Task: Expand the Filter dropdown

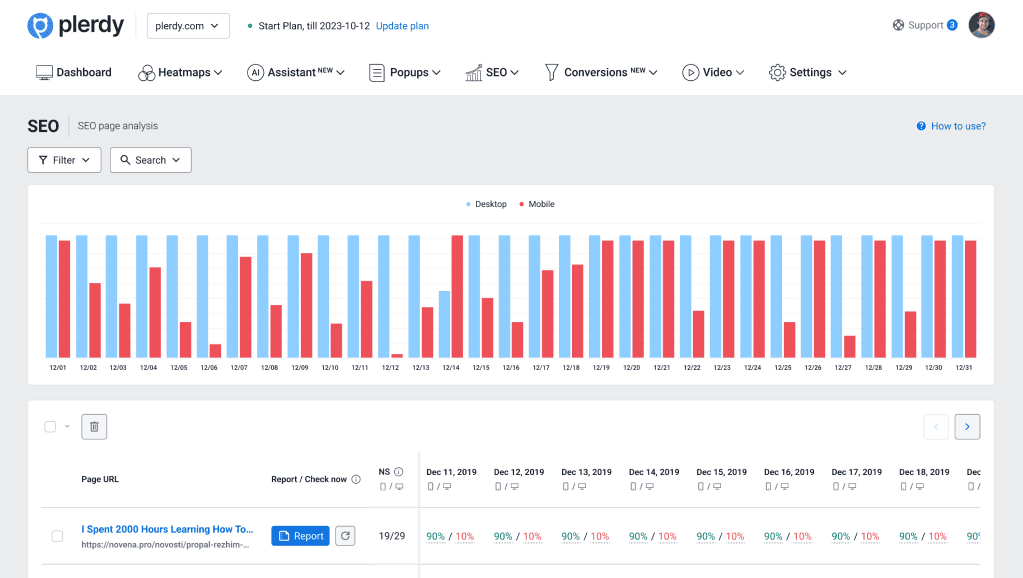Action: point(63,159)
